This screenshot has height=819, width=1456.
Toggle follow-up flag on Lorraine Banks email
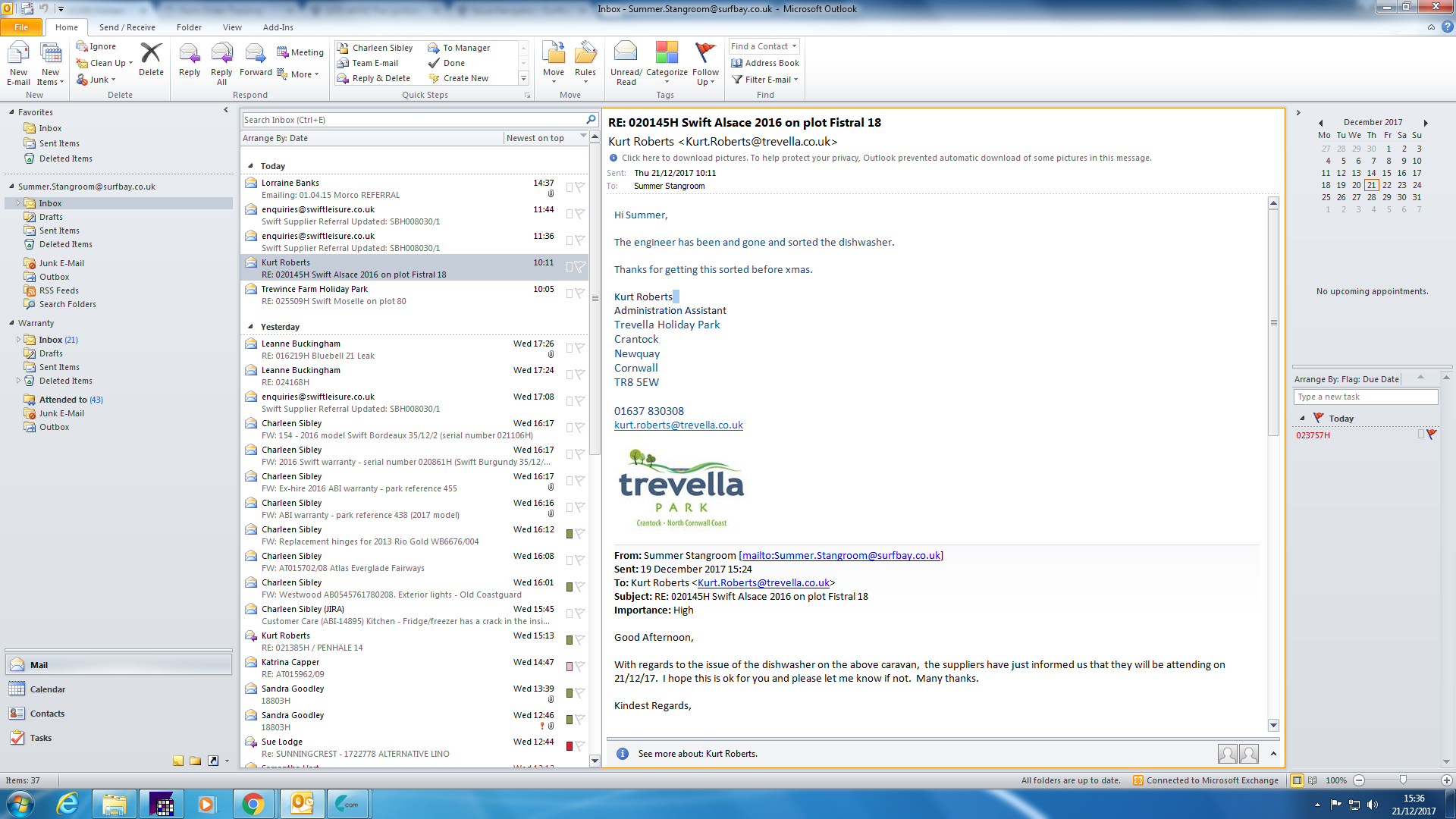click(580, 187)
